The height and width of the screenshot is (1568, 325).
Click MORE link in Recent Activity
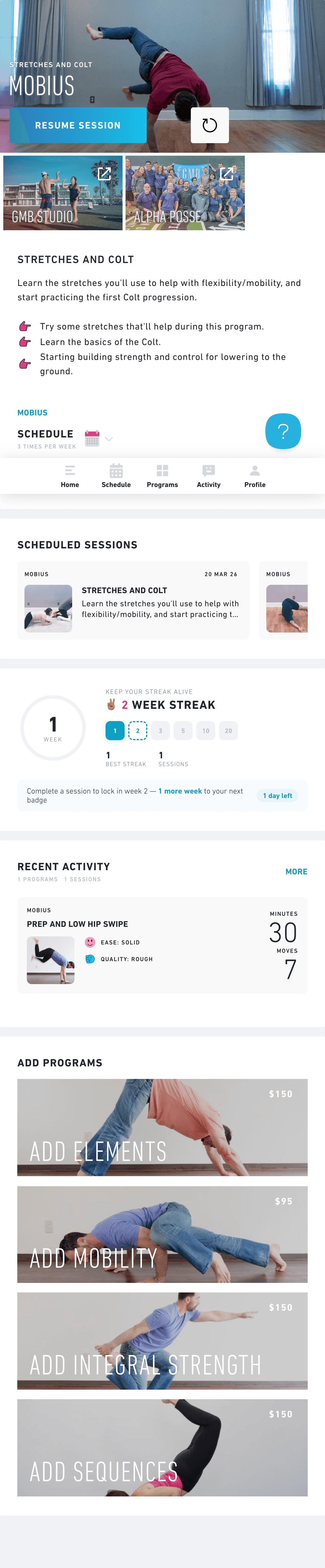(296, 872)
